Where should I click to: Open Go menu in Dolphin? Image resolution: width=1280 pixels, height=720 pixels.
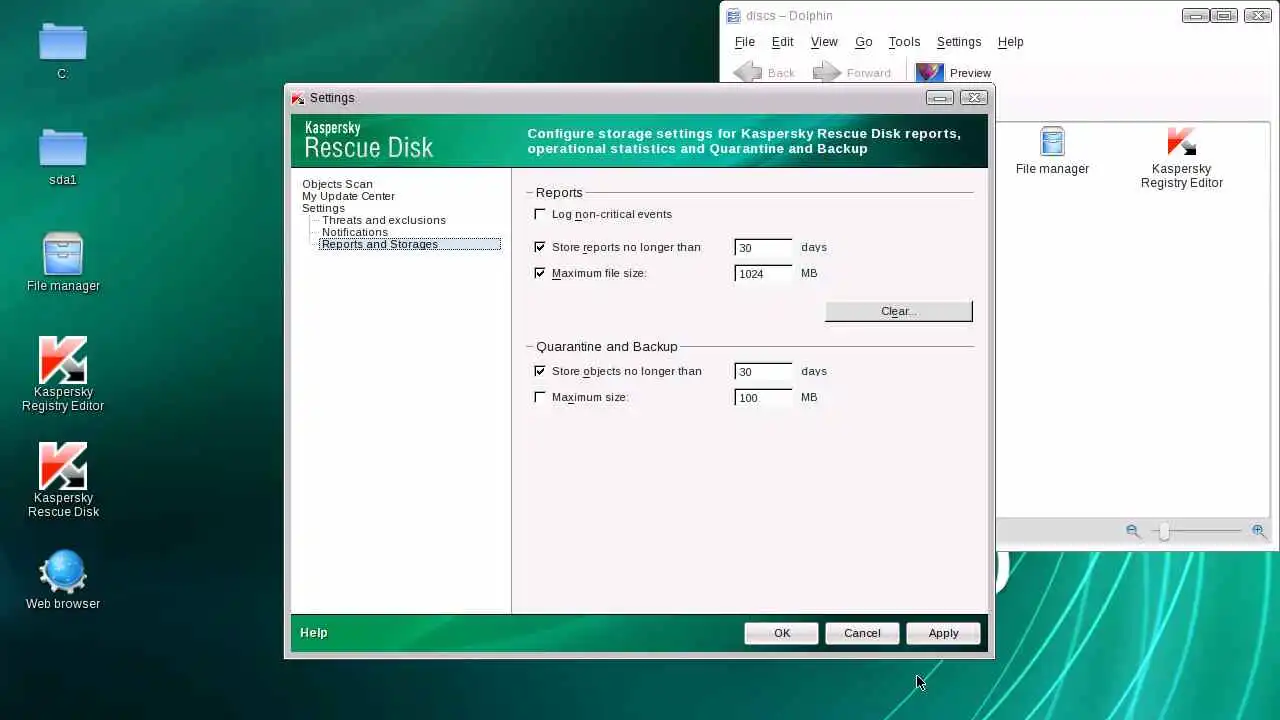863,42
